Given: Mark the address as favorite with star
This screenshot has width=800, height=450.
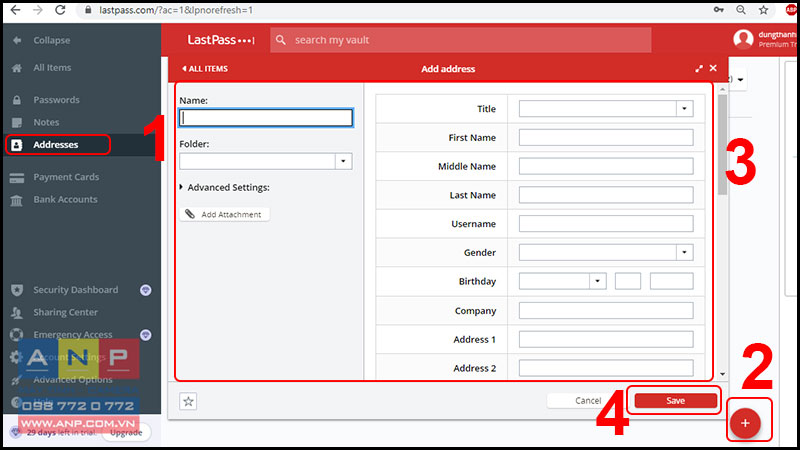Looking at the screenshot, I should [x=188, y=402].
